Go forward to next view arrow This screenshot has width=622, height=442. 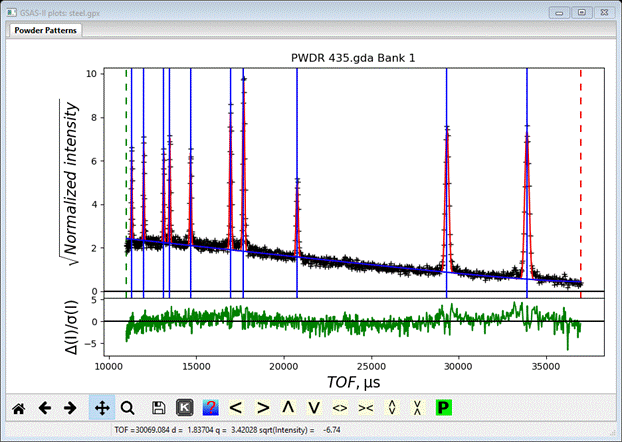[x=70, y=408]
